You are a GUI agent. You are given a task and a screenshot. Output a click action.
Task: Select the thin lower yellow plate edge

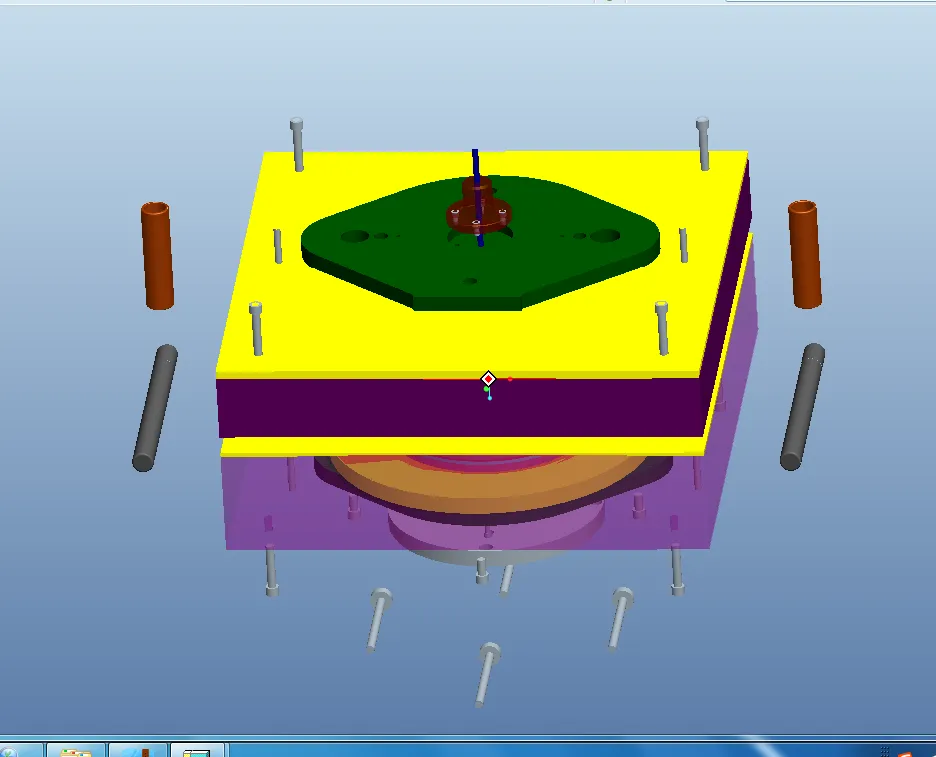pyautogui.click(x=463, y=448)
